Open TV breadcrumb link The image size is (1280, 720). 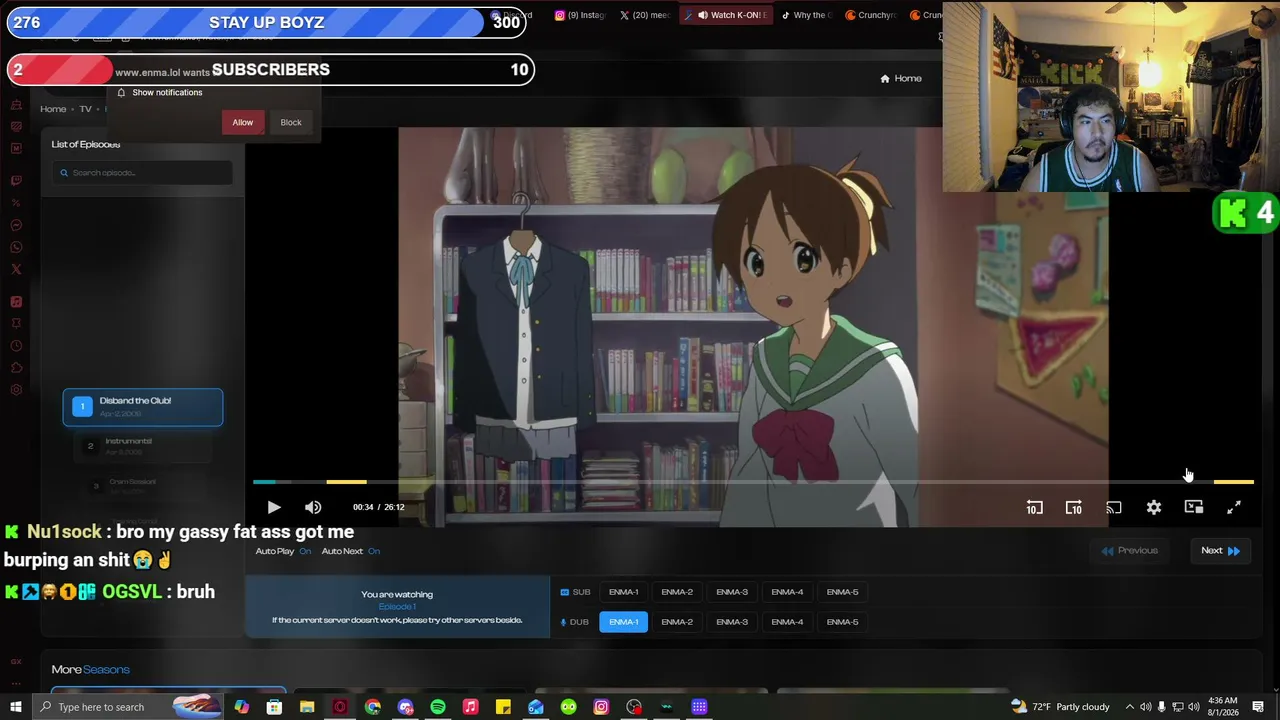click(x=86, y=109)
